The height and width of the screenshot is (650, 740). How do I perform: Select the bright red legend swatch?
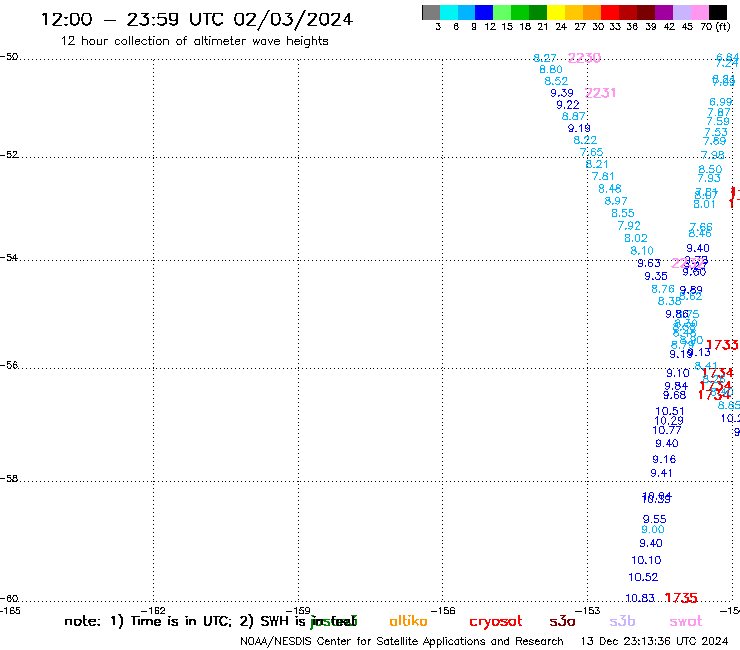610,13
